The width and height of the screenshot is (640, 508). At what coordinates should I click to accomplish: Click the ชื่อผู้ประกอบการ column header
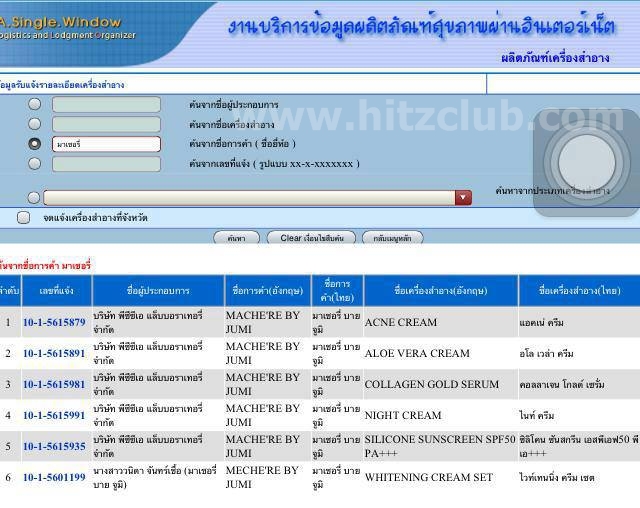tap(158, 291)
